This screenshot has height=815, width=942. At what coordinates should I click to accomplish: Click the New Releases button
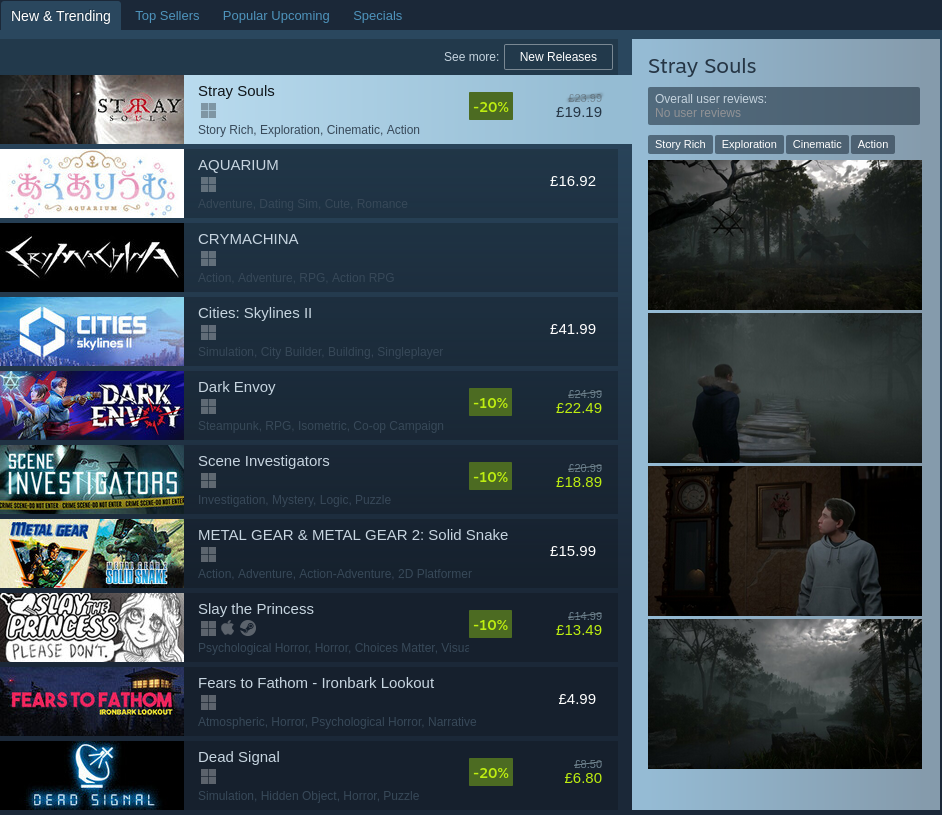click(x=558, y=56)
